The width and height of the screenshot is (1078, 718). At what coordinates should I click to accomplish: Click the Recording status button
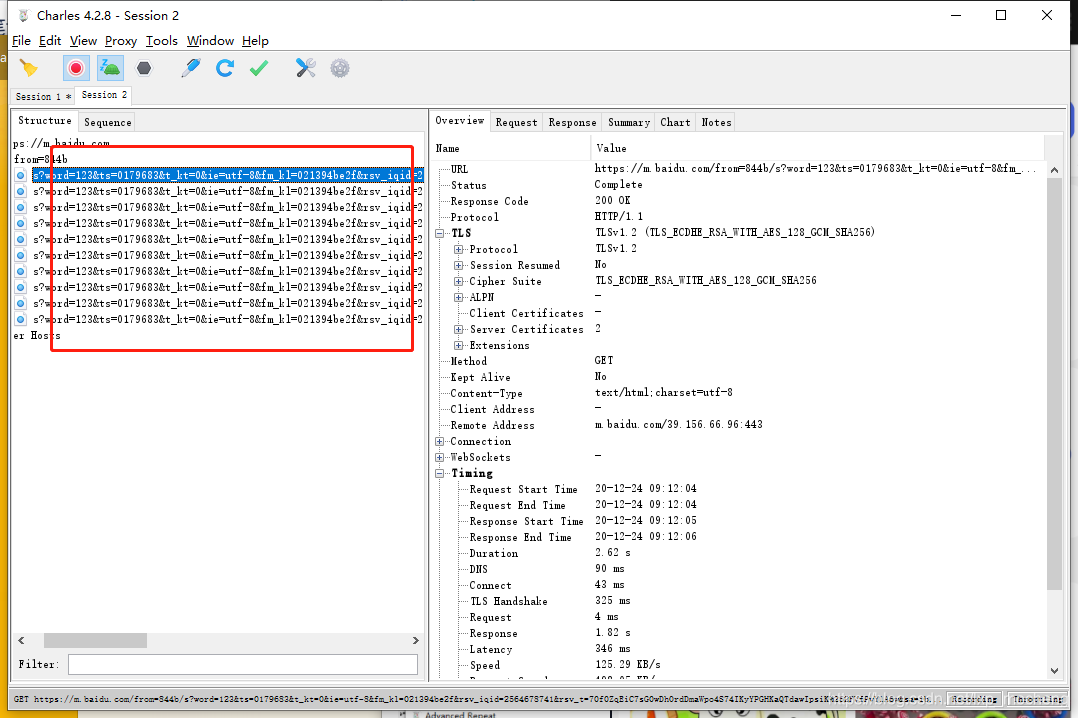click(x=974, y=699)
